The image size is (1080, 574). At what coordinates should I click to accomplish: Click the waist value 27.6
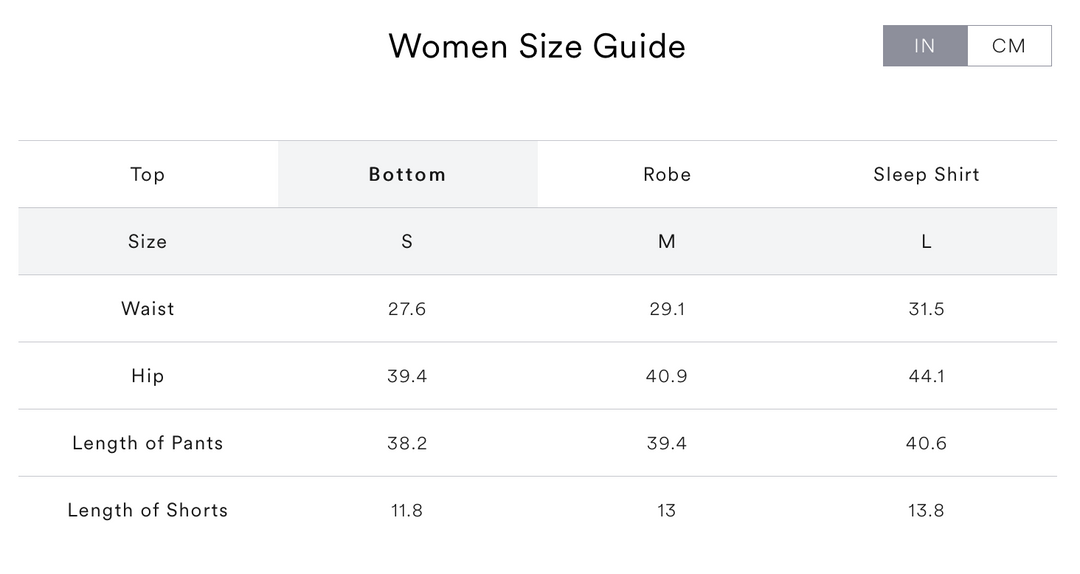pos(407,309)
